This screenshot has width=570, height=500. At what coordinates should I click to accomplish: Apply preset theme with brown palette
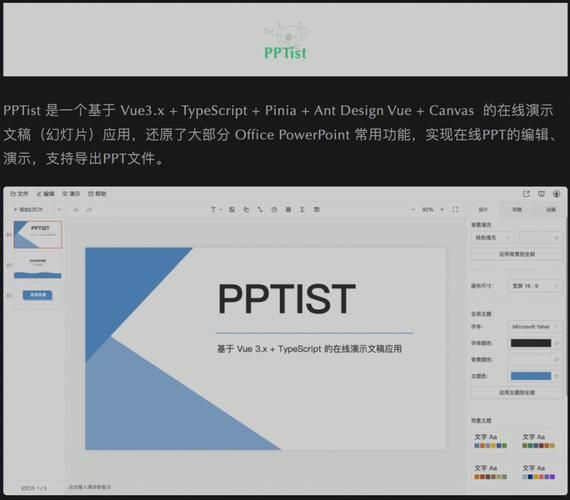click(x=490, y=472)
